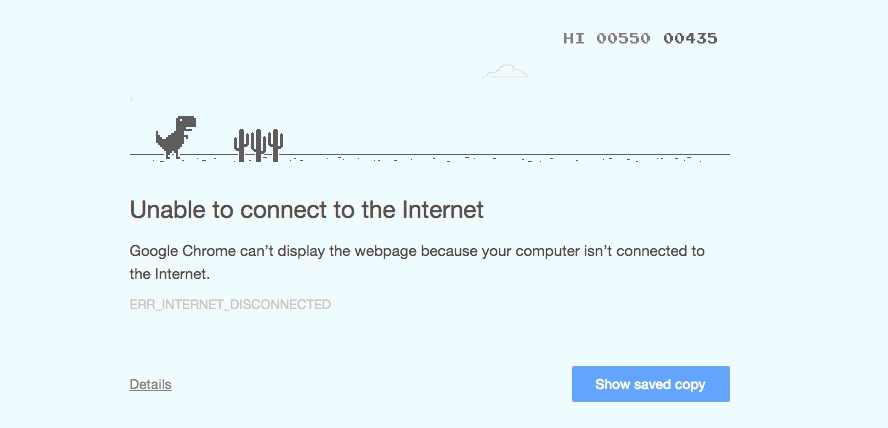Click the HI label in the score
This screenshot has height=428, width=888.
(574, 38)
